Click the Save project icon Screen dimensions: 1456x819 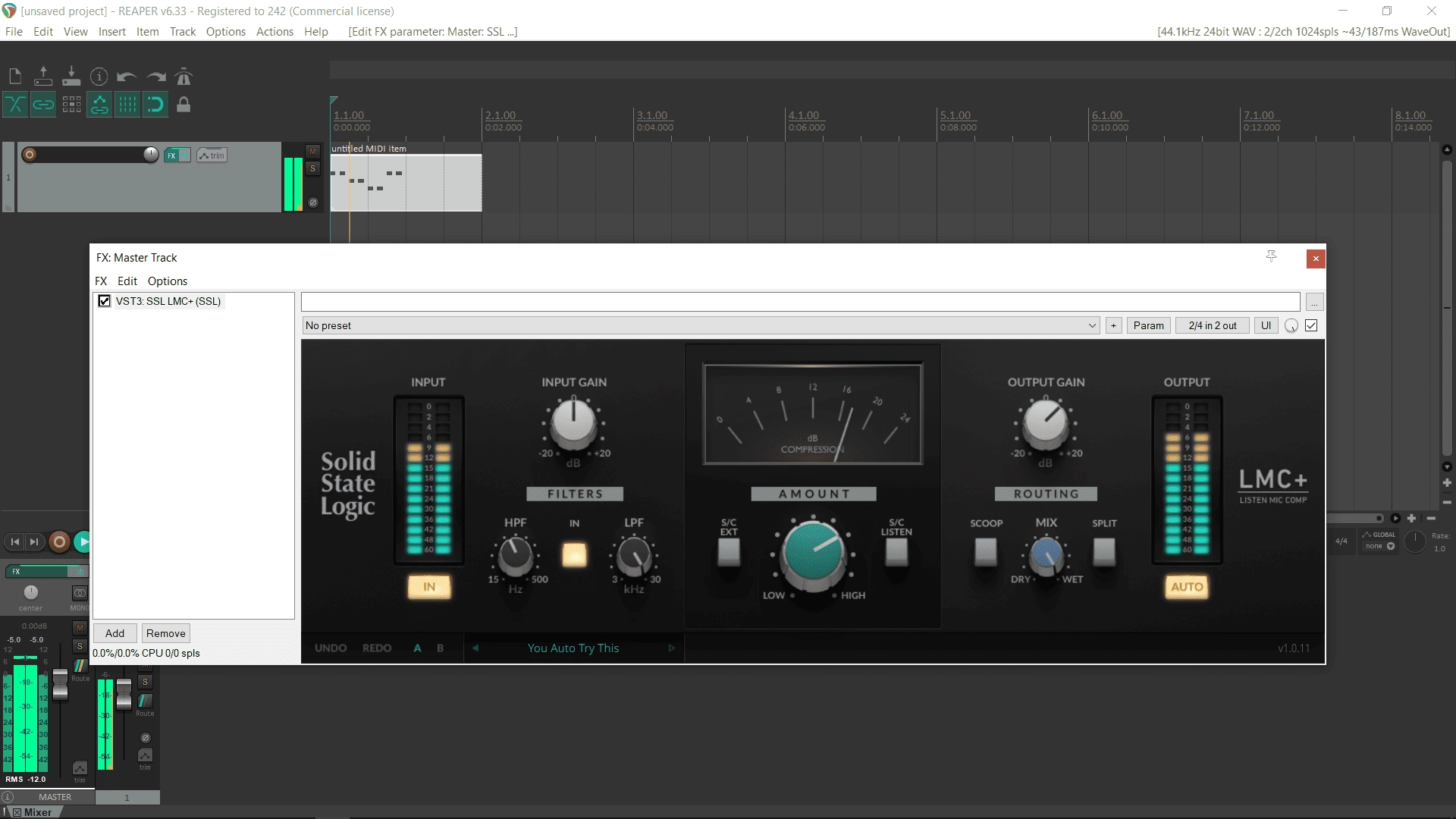tap(71, 77)
